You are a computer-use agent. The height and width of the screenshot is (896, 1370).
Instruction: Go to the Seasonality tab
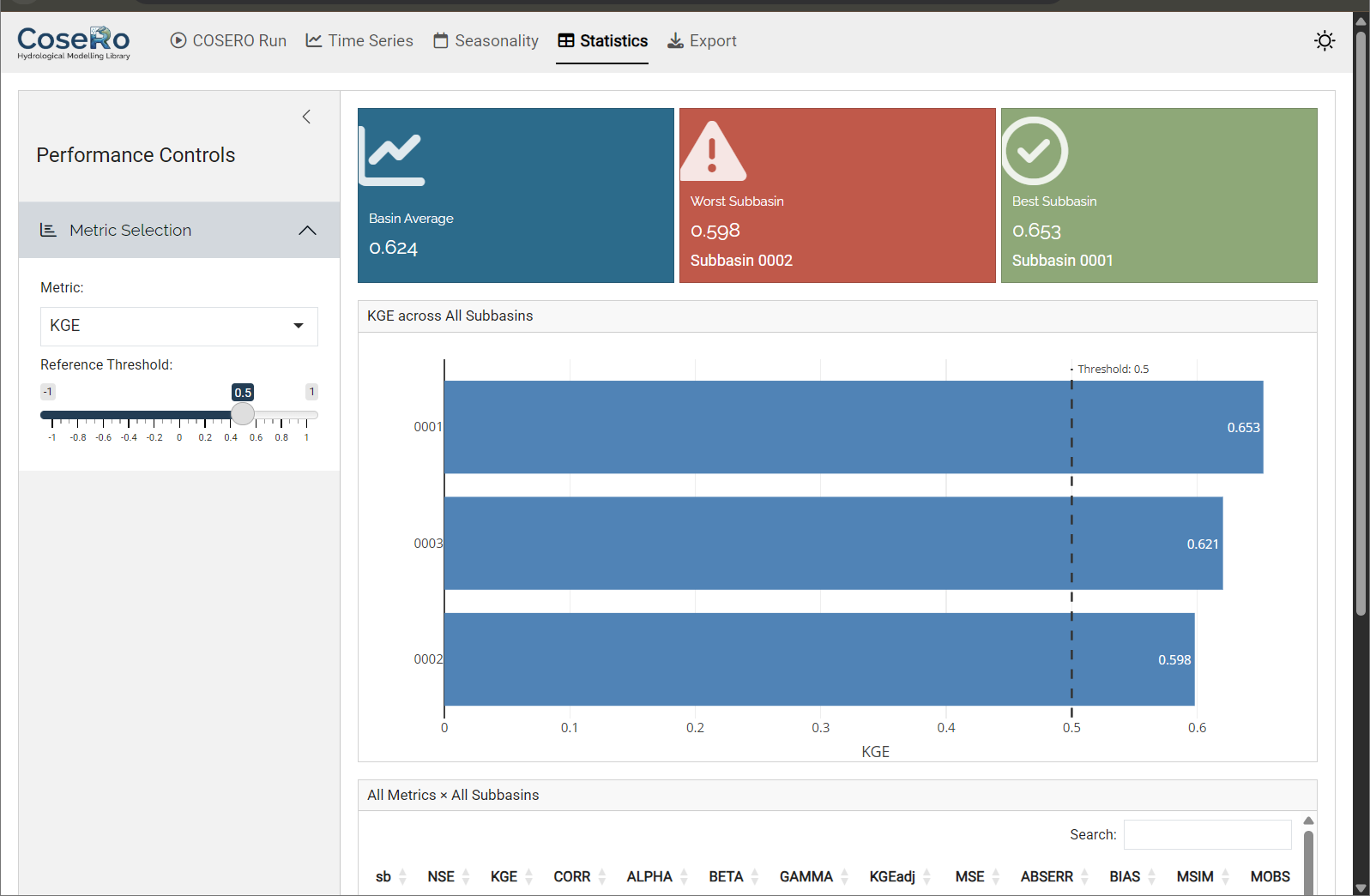(x=486, y=41)
